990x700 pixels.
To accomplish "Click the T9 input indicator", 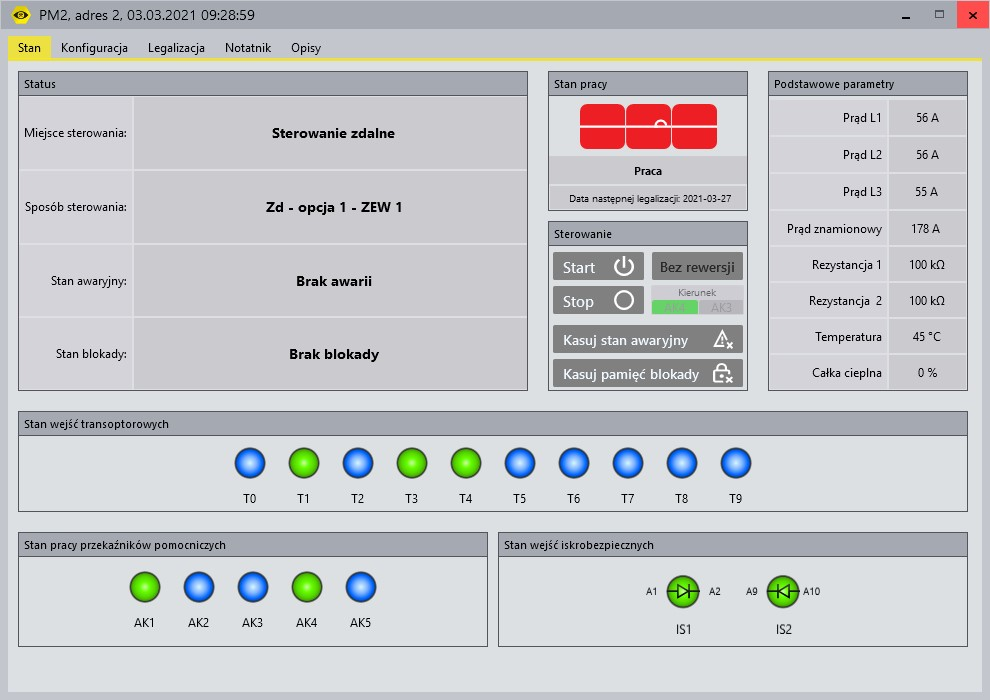I will [x=736, y=463].
